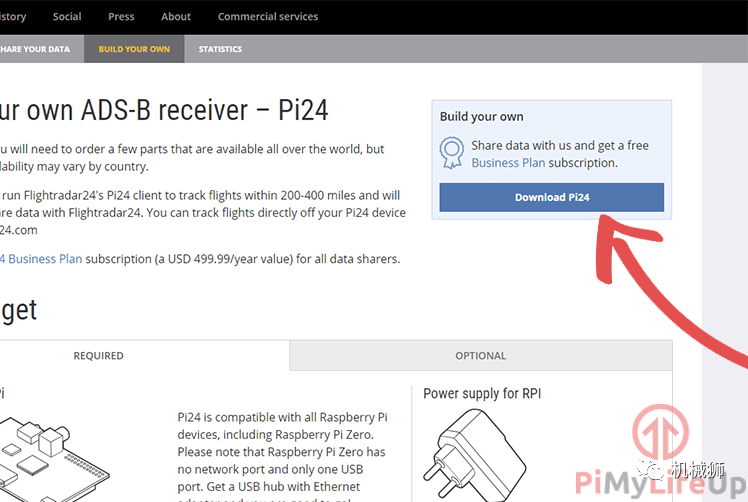
Task: Open Commercial services in top navigation
Action: click(268, 17)
